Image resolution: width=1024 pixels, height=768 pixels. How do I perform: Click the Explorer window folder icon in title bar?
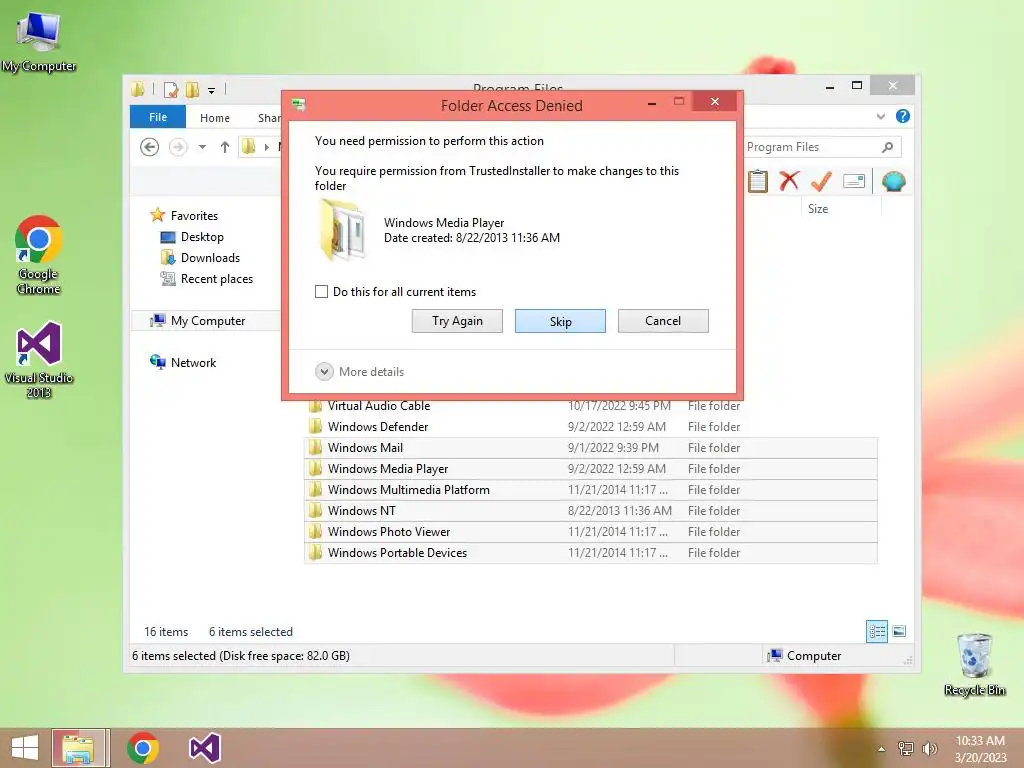pos(138,89)
